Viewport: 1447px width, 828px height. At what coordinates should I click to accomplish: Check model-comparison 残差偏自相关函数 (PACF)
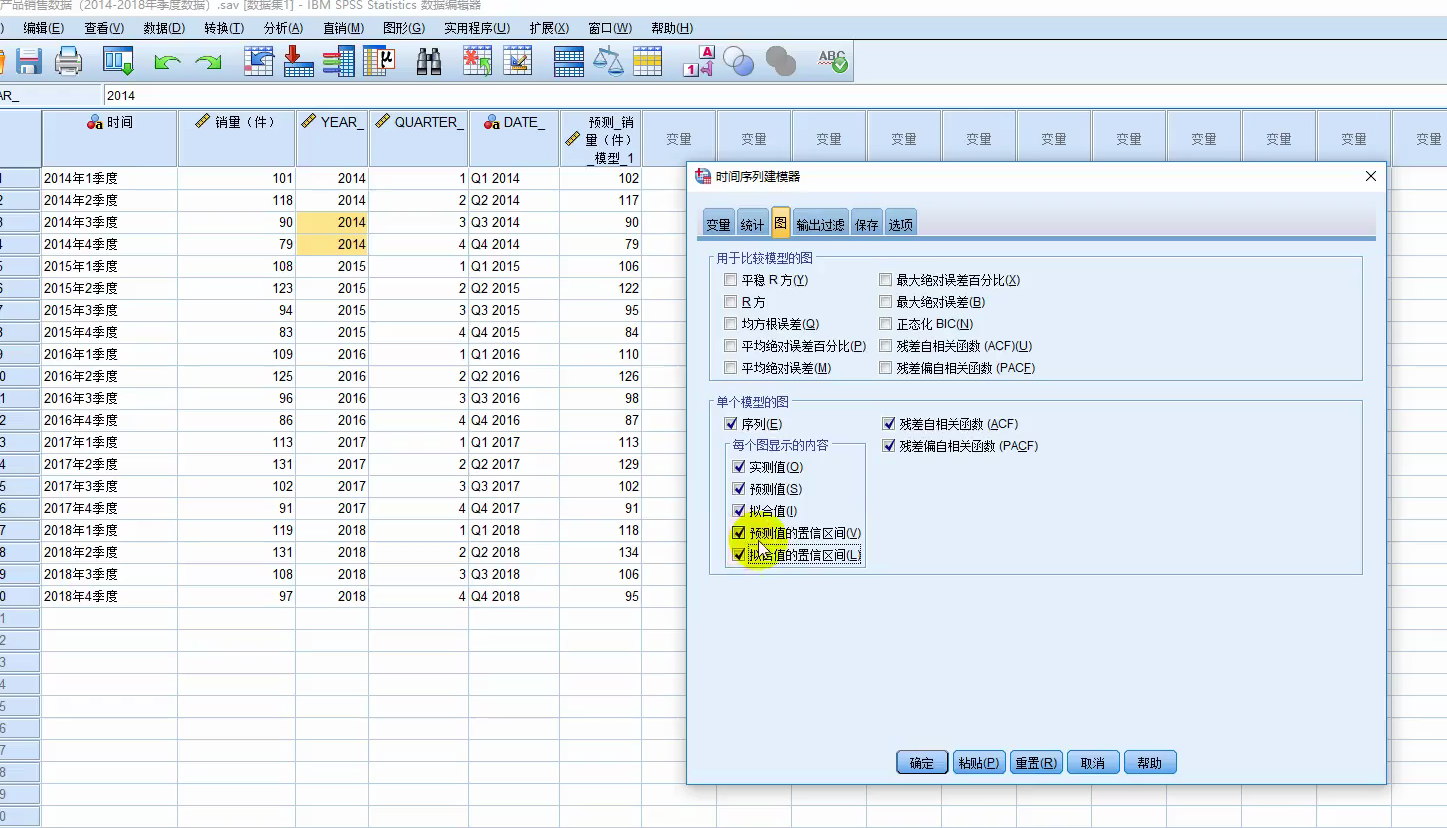coord(886,368)
